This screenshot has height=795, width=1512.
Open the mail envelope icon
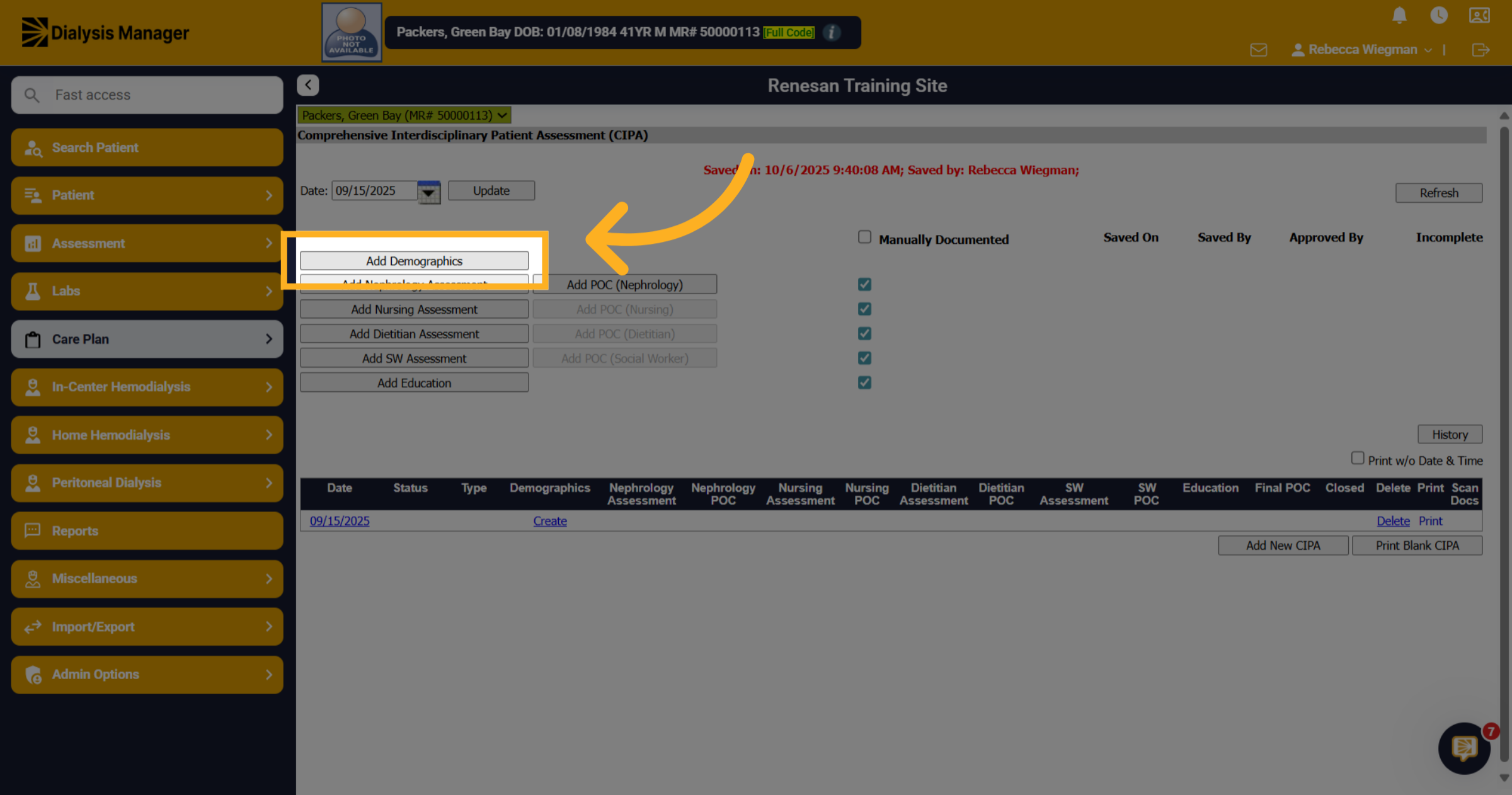[x=1258, y=50]
